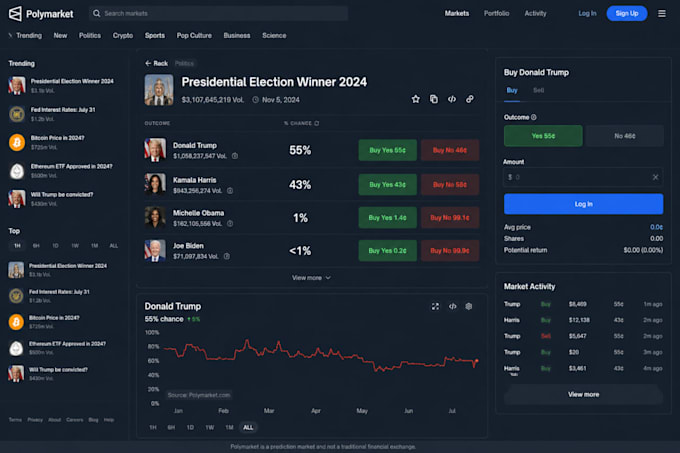Viewport: 680px width, 453px height.
Task: Click the Terms footer link
Action: point(15,420)
